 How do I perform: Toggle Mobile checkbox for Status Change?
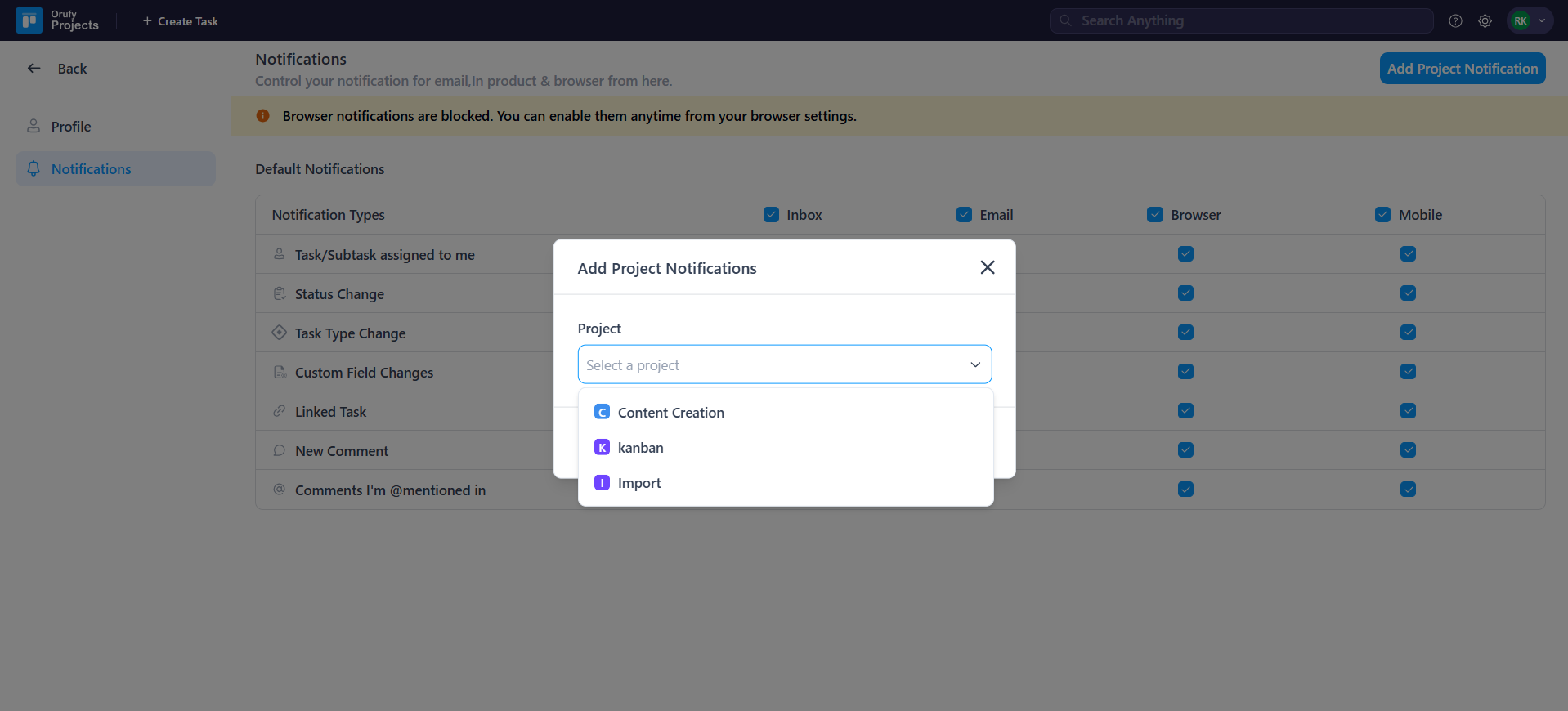click(1408, 293)
